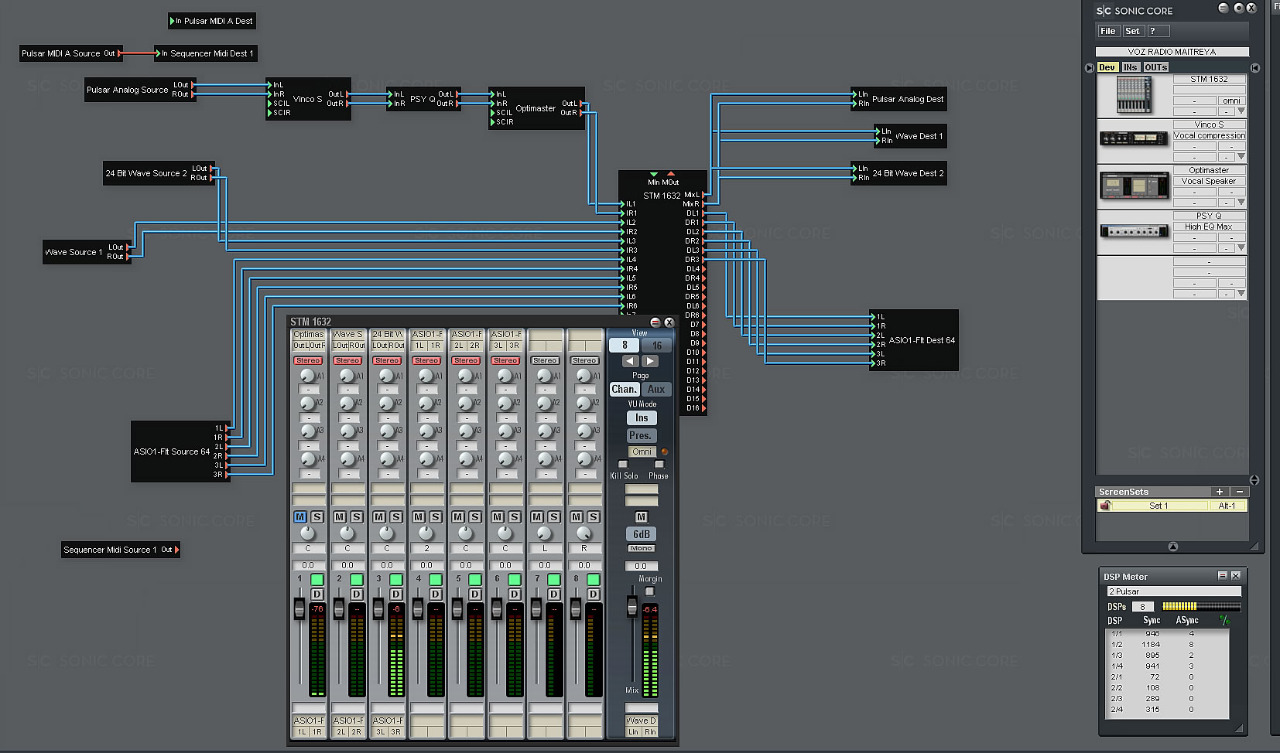
Task: Select the Pulsar Analog Dest module
Action: (899, 99)
